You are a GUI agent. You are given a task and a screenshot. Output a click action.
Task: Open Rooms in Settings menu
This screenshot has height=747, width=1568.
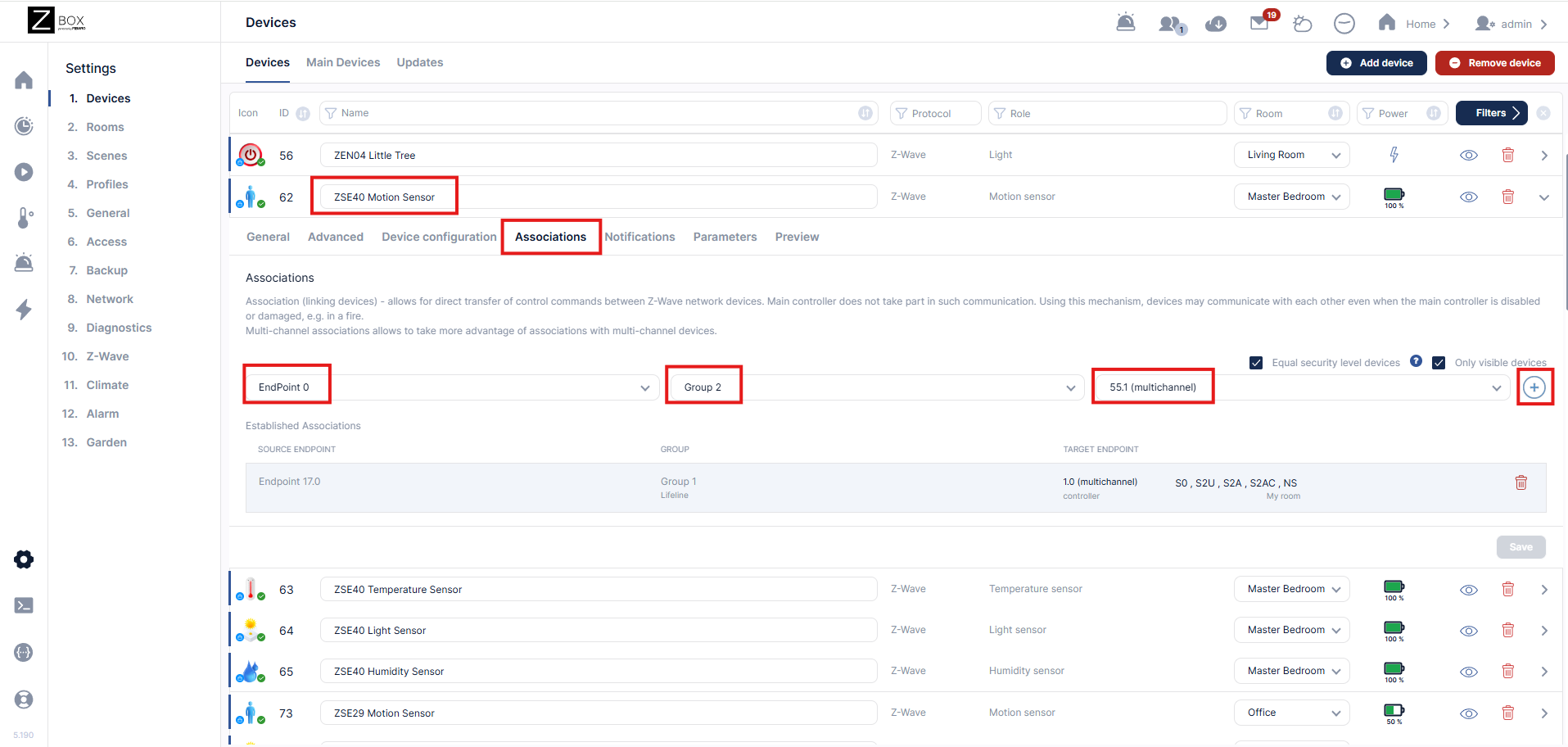[105, 127]
